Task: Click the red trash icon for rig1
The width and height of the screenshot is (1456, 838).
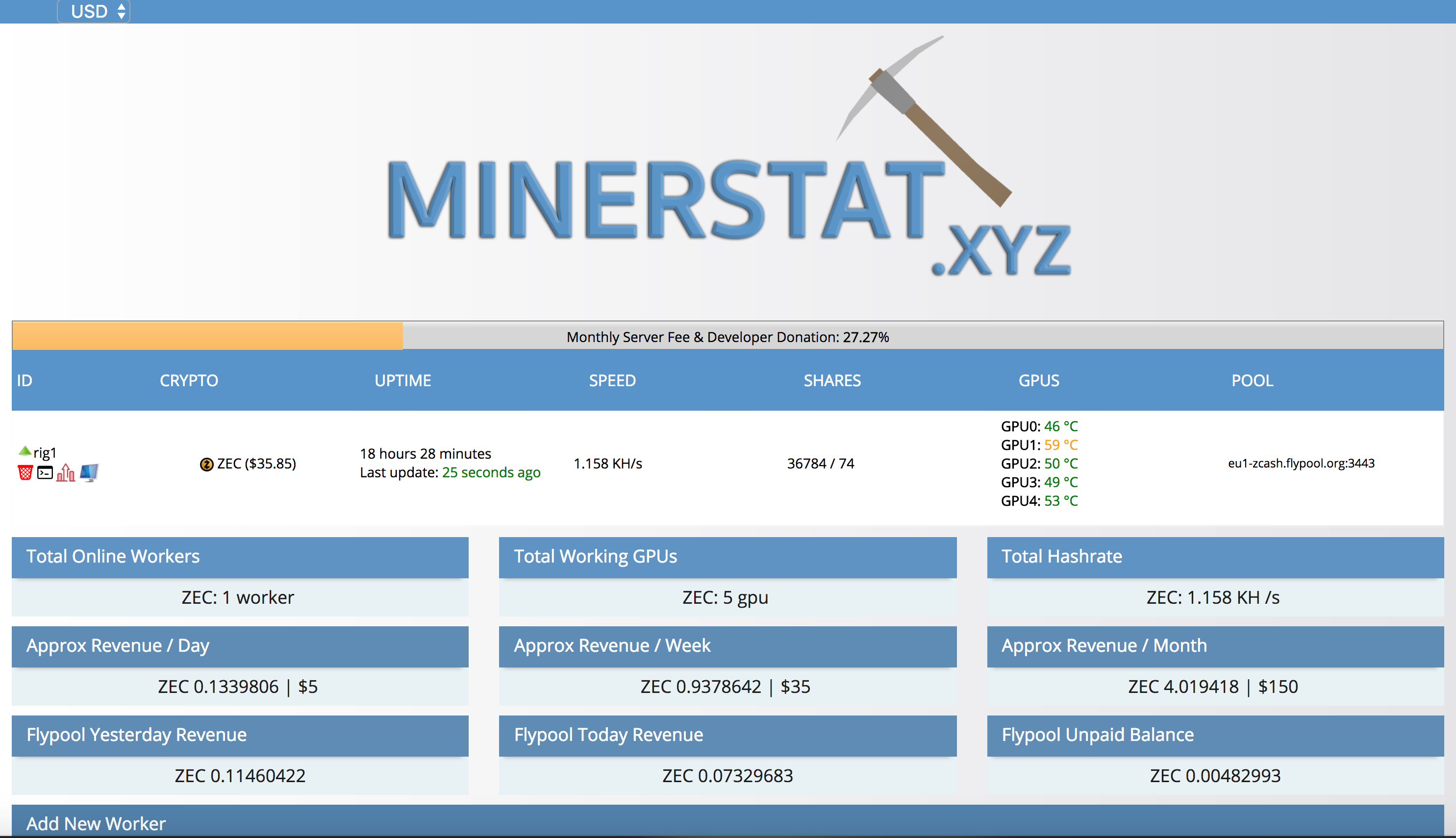Action: [25, 472]
